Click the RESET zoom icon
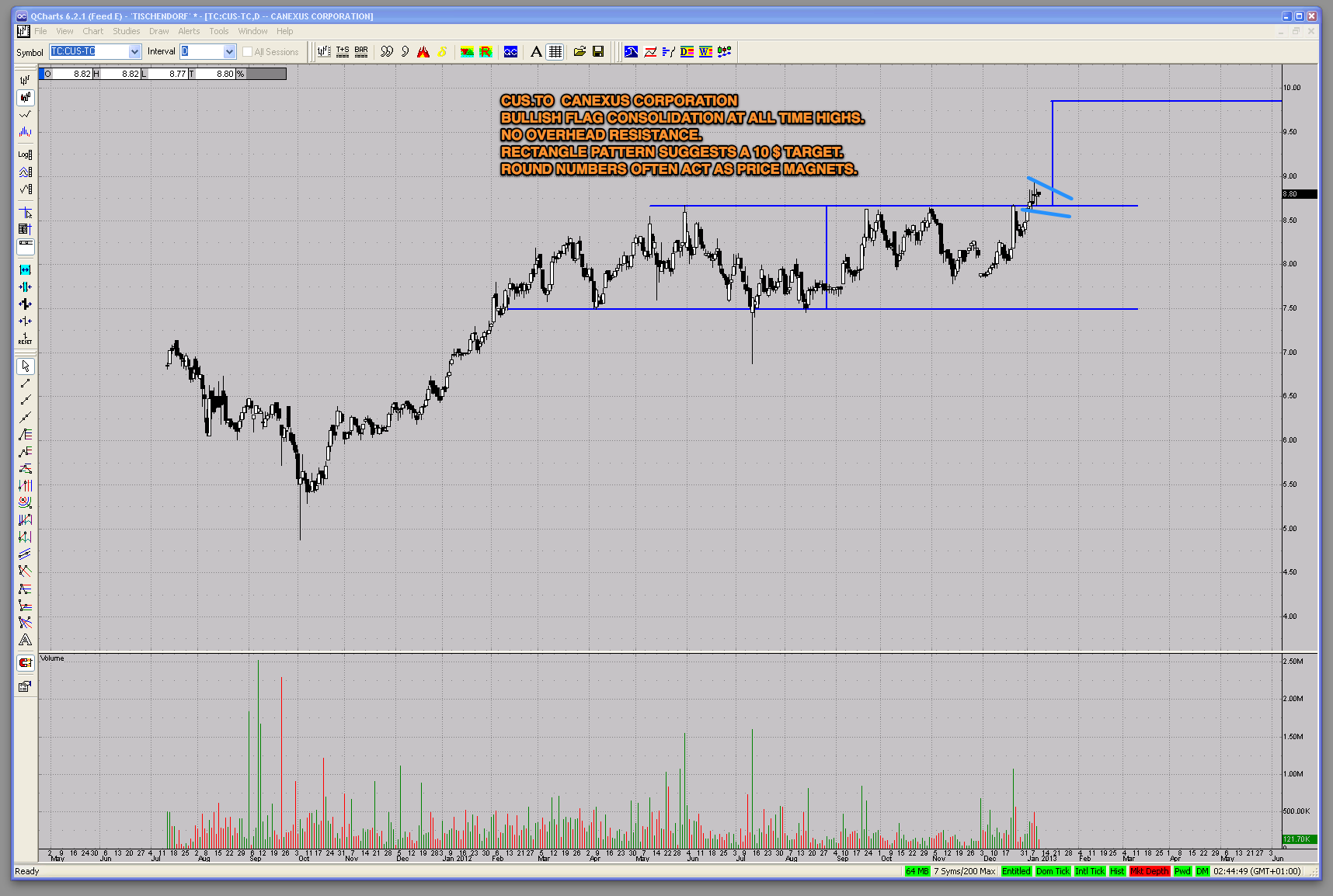 (26, 339)
